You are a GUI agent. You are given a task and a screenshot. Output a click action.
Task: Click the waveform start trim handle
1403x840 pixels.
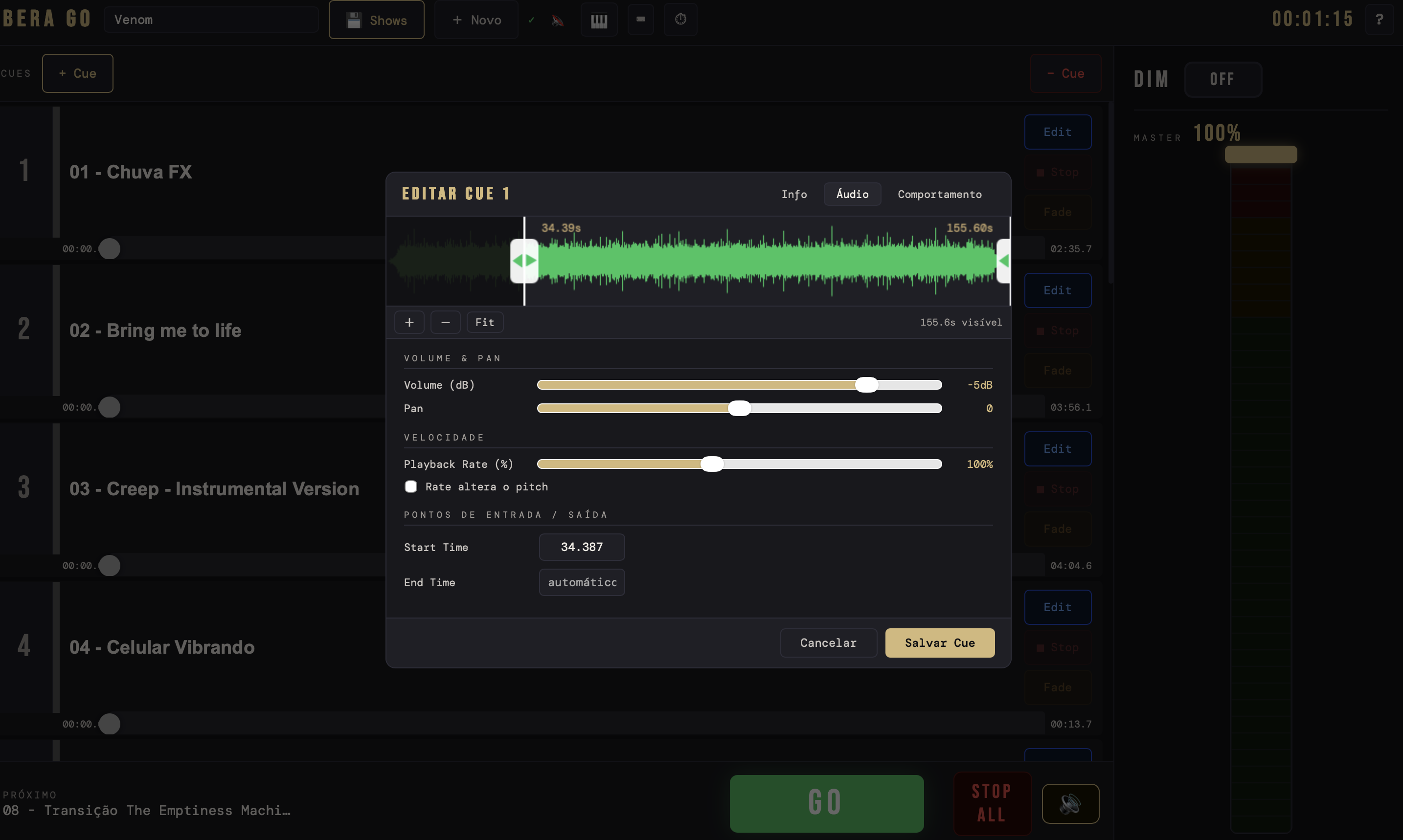point(524,261)
